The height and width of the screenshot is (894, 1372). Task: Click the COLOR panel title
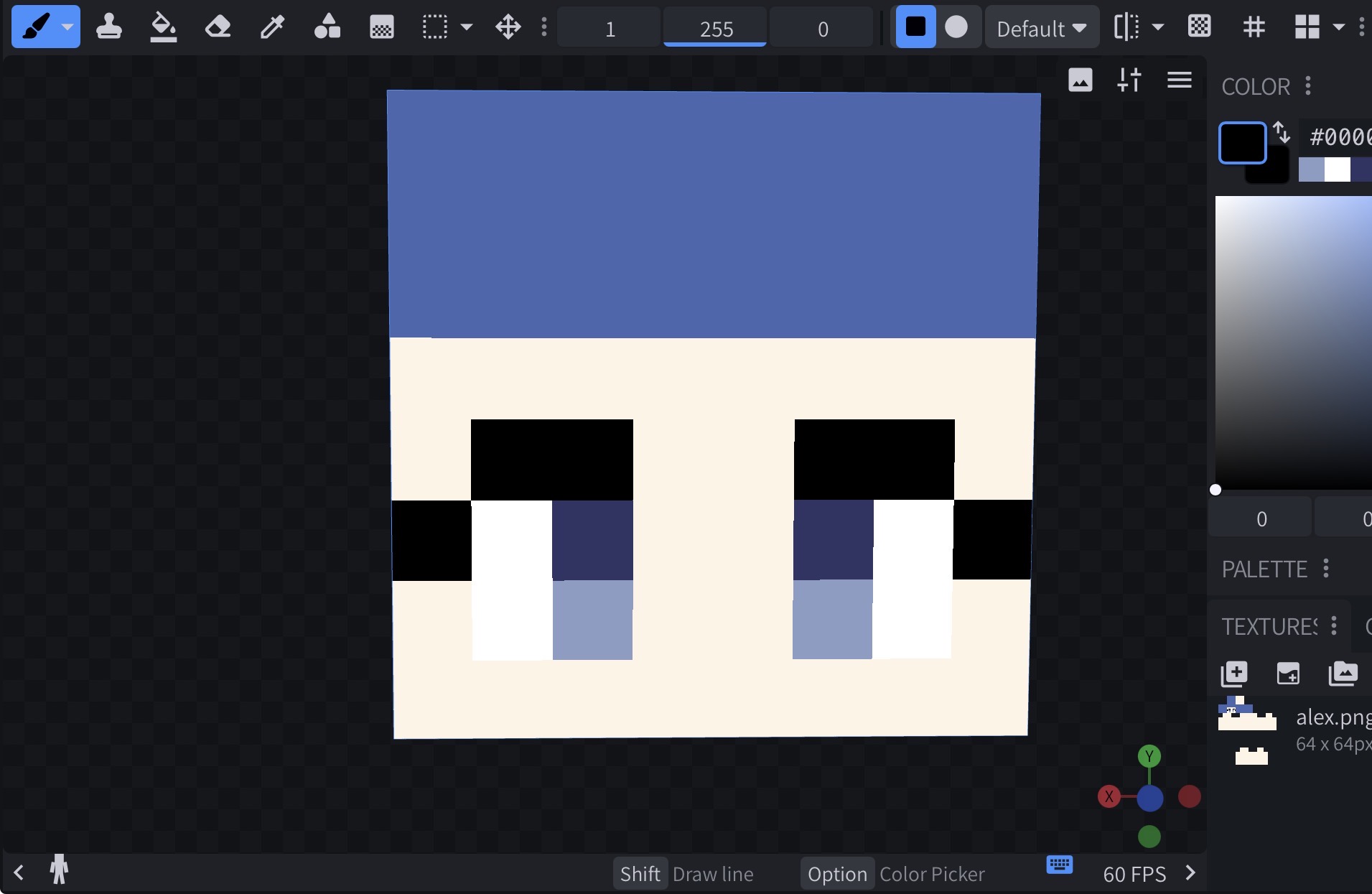tap(1256, 87)
